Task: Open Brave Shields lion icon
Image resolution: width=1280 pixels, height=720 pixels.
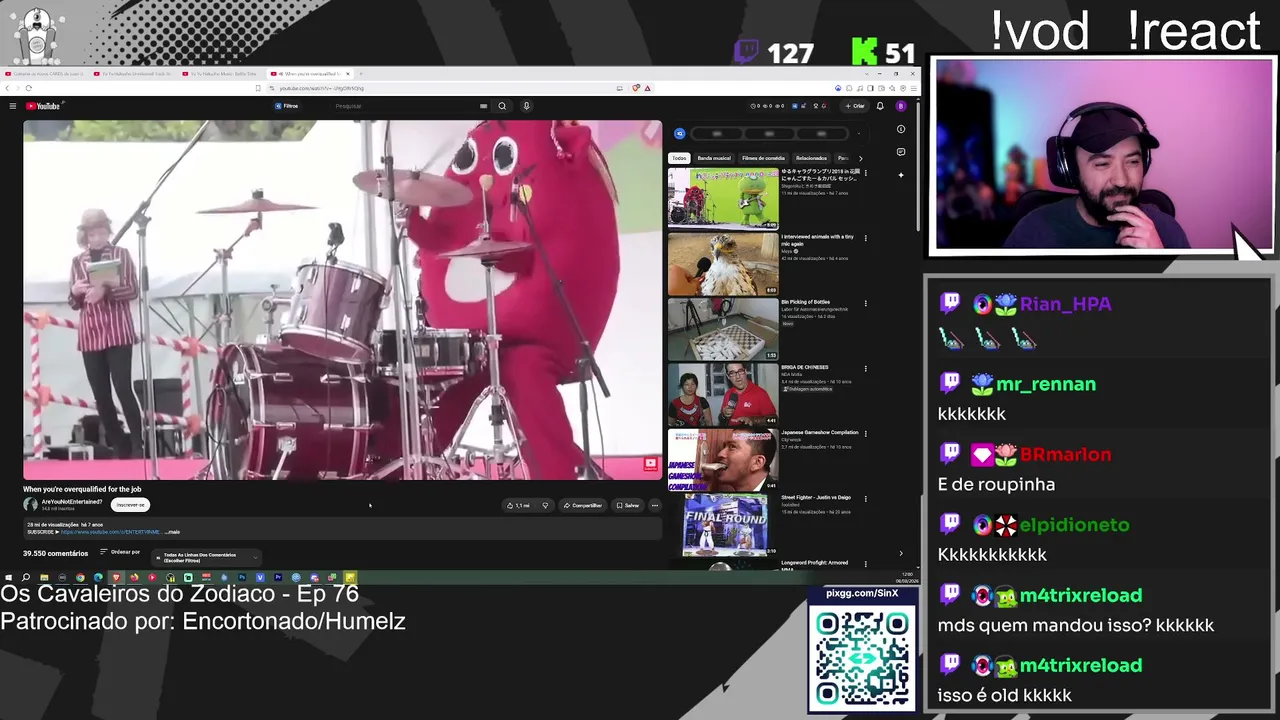Action: point(636,88)
